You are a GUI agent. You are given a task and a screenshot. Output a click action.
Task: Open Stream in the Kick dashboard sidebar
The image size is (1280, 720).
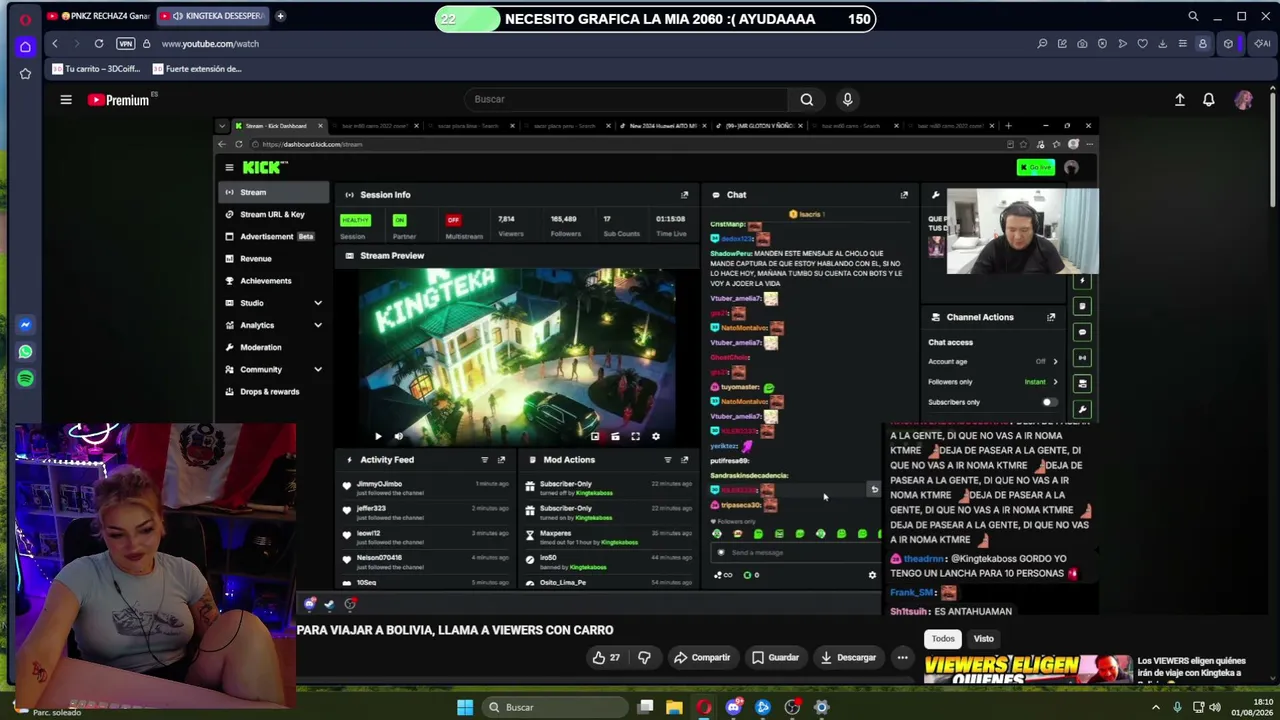coord(274,192)
